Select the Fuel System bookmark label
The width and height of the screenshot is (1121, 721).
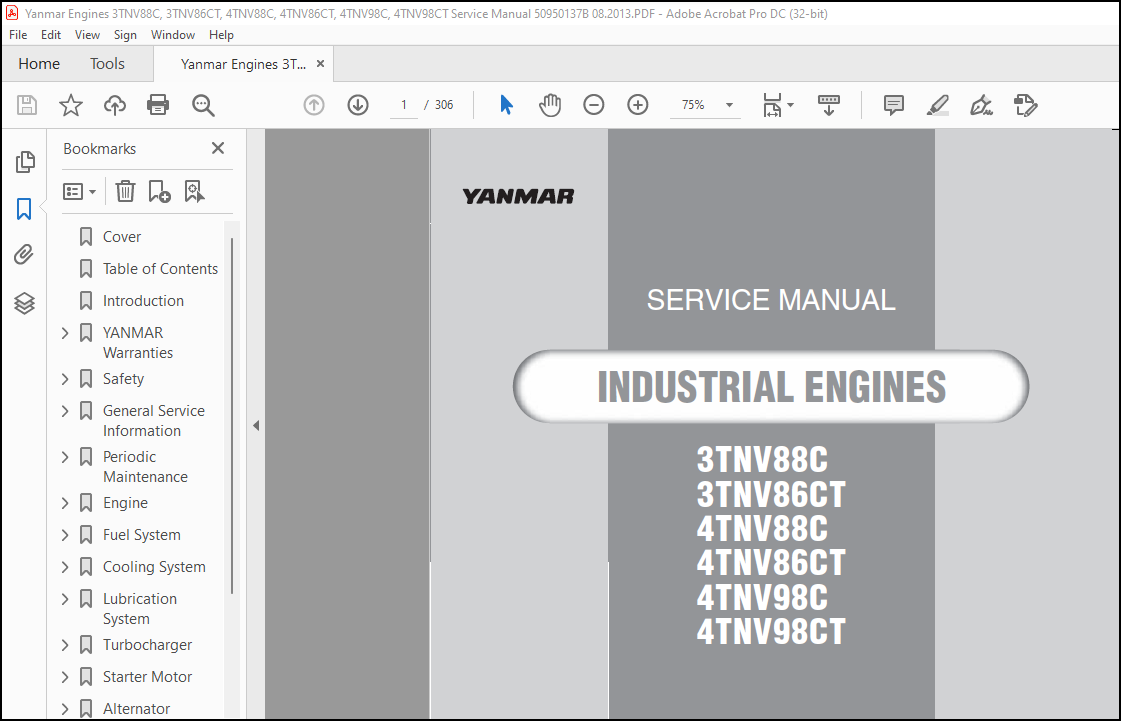tap(142, 534)
